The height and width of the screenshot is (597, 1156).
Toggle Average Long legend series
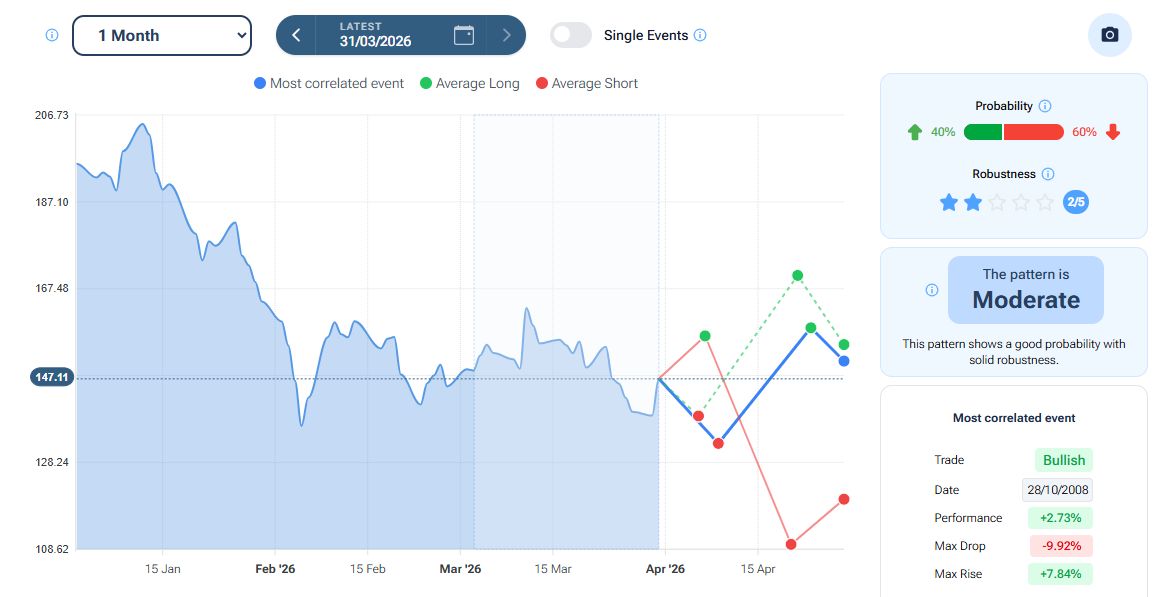click(x=469, y=84)
